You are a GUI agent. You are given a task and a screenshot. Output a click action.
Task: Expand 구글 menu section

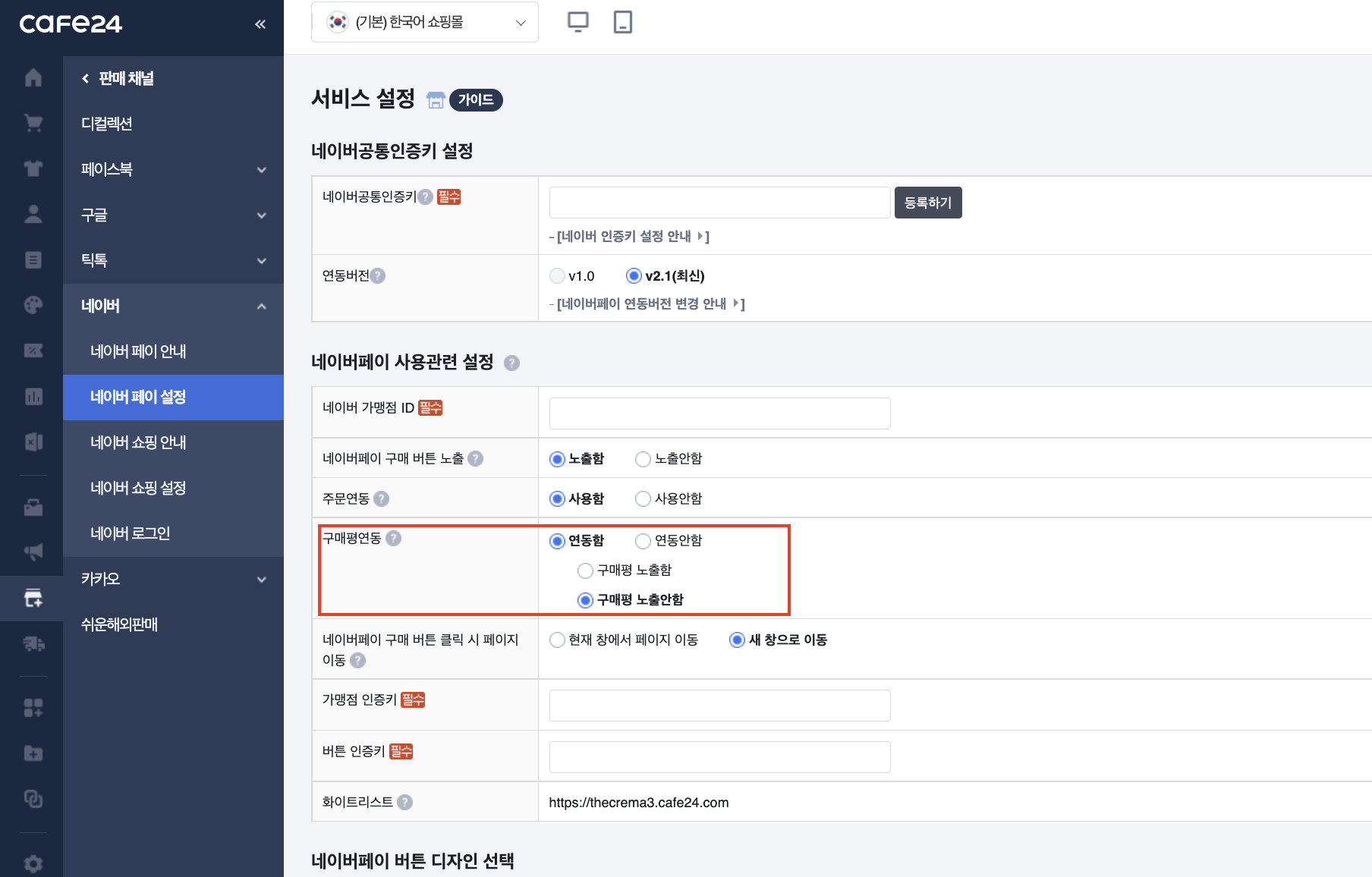point(173,215)
